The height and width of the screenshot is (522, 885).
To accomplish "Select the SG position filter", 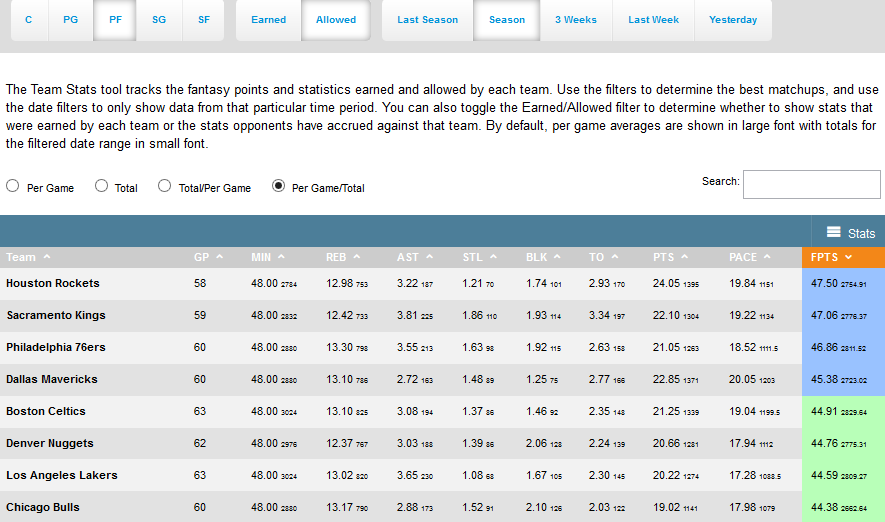I will click(159, 20).
